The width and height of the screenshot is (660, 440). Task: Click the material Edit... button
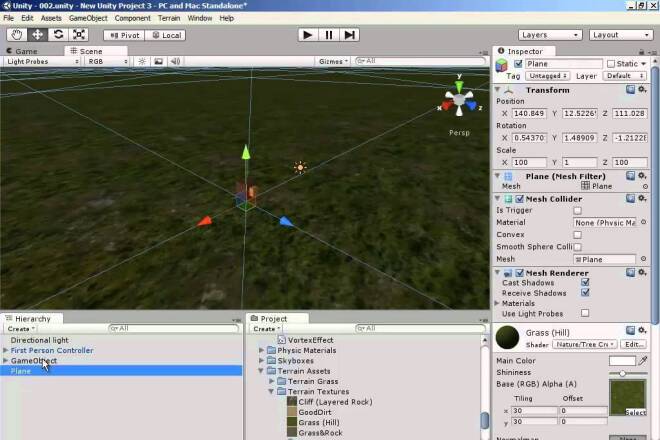click(x=634, y=344)
